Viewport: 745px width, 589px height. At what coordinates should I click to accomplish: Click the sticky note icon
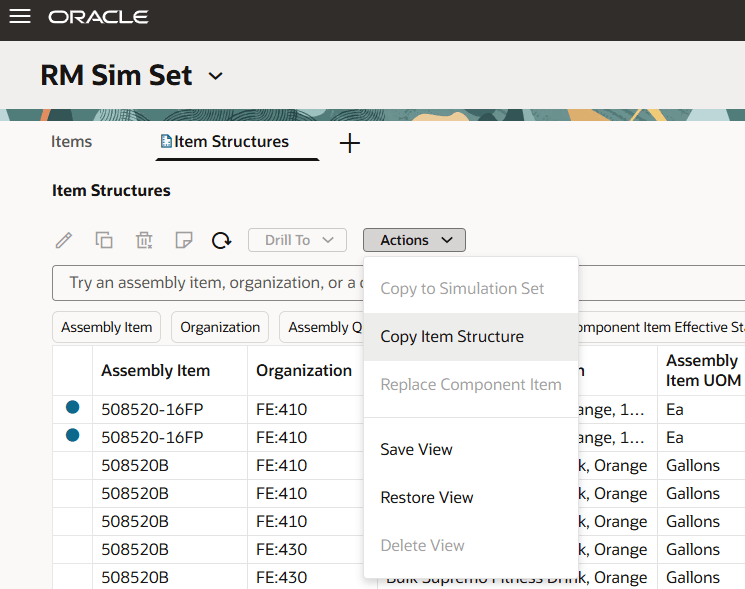(183, 240)
